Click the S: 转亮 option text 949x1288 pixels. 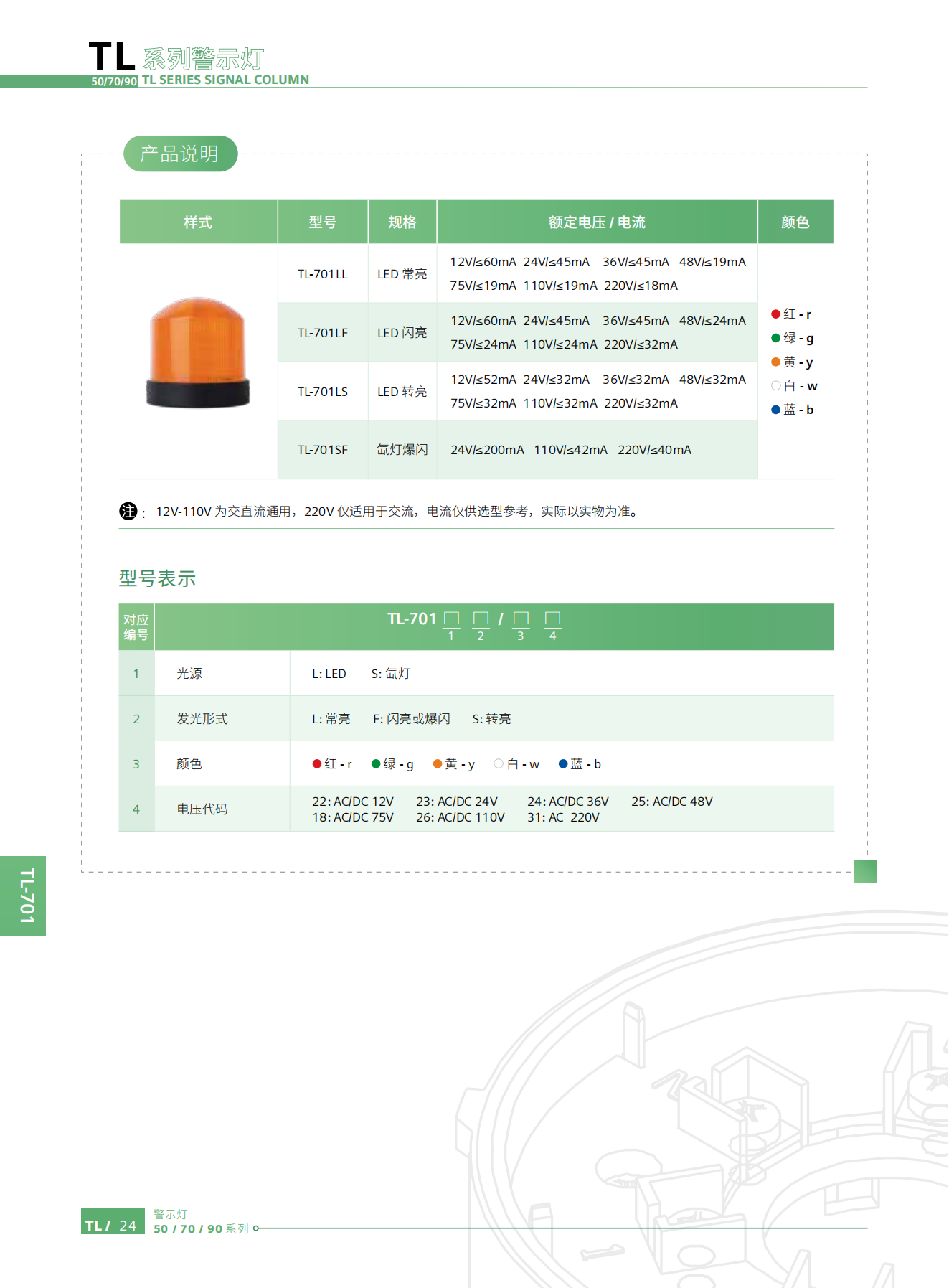(x=492, y=719)
